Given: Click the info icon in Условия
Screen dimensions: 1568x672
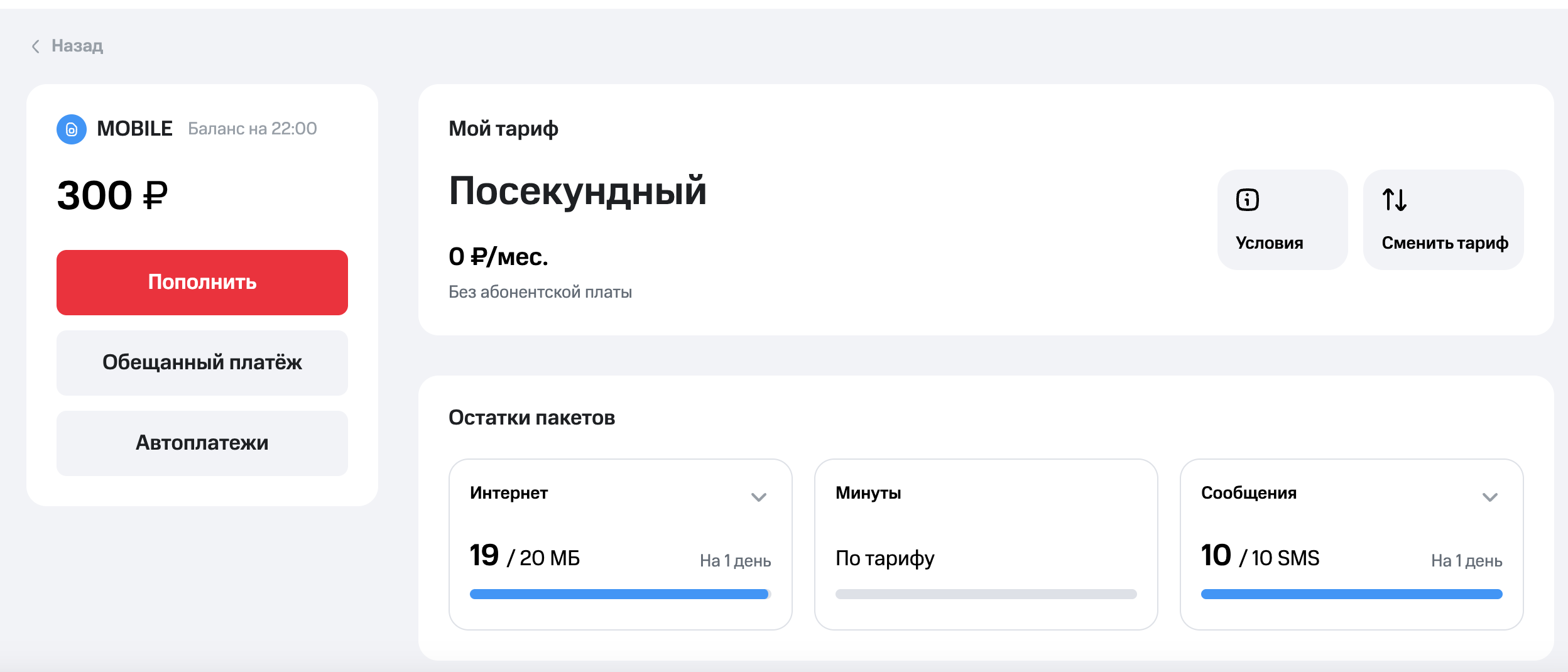Looking at the screenshot, I should click(x=1247, y=200).
